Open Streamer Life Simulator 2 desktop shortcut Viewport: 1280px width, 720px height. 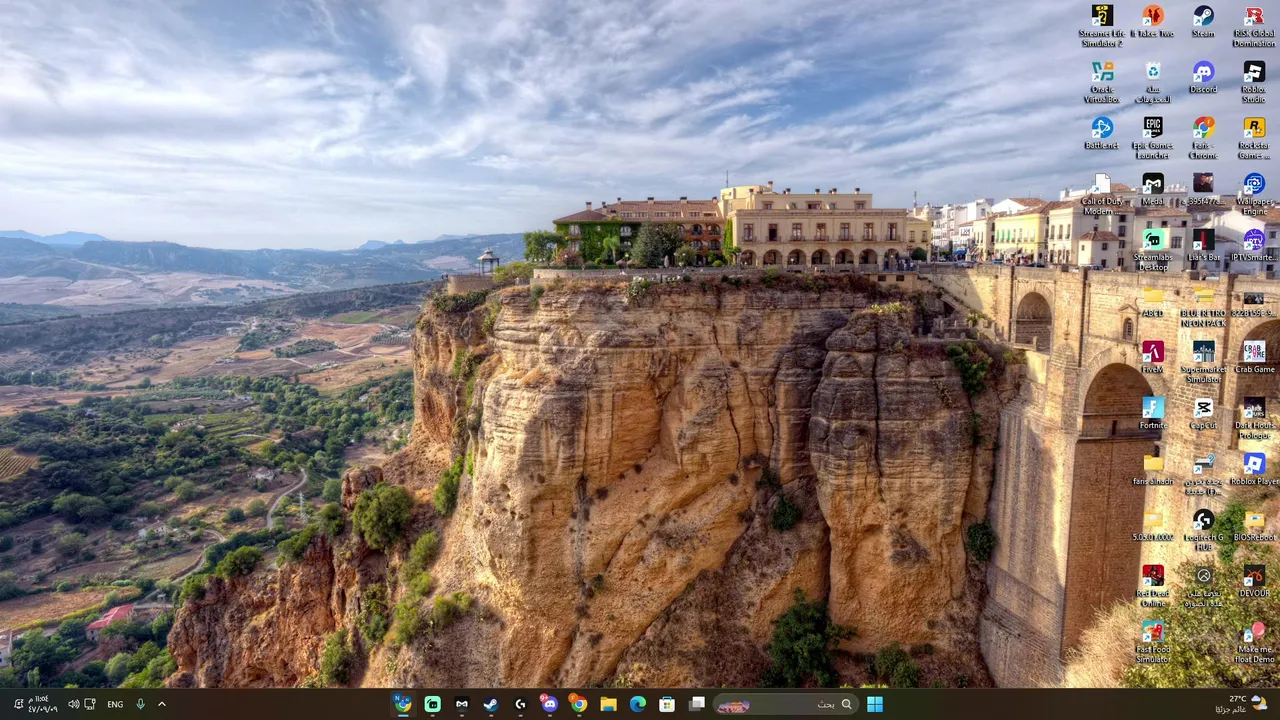1102,25
